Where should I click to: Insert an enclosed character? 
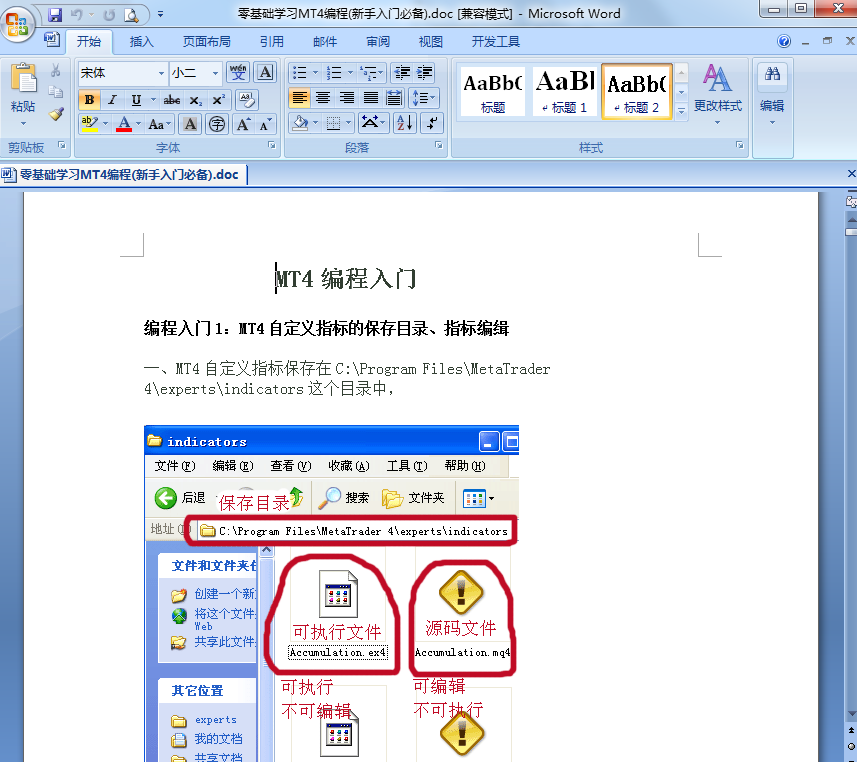(x=217, y=124)
